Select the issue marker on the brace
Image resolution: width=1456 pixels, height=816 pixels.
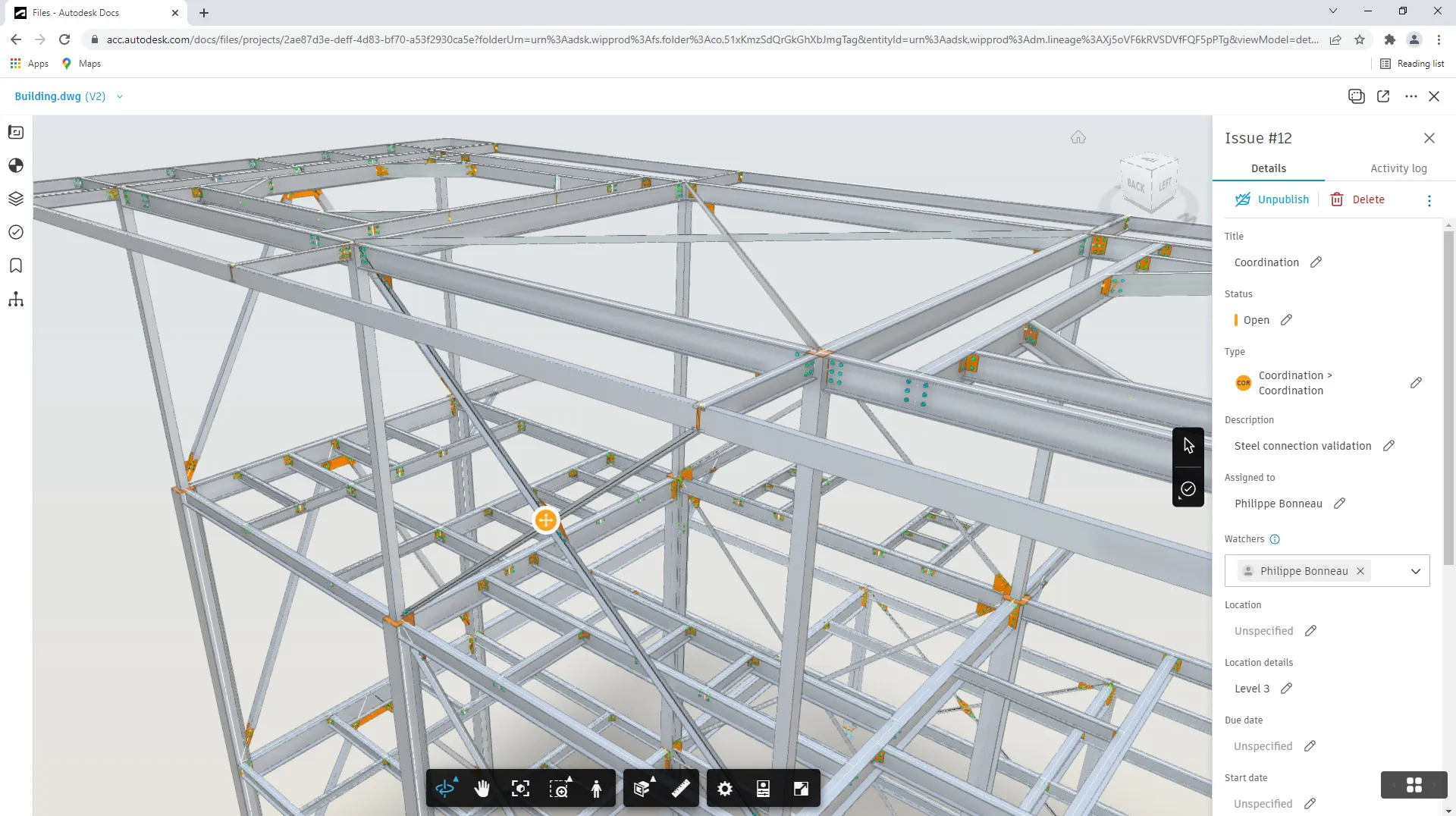point(545,520)
